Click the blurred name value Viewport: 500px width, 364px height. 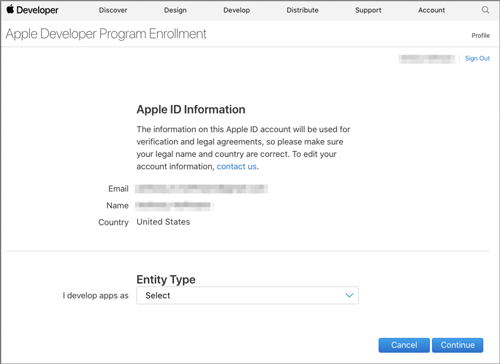click(x=174, y=205)
